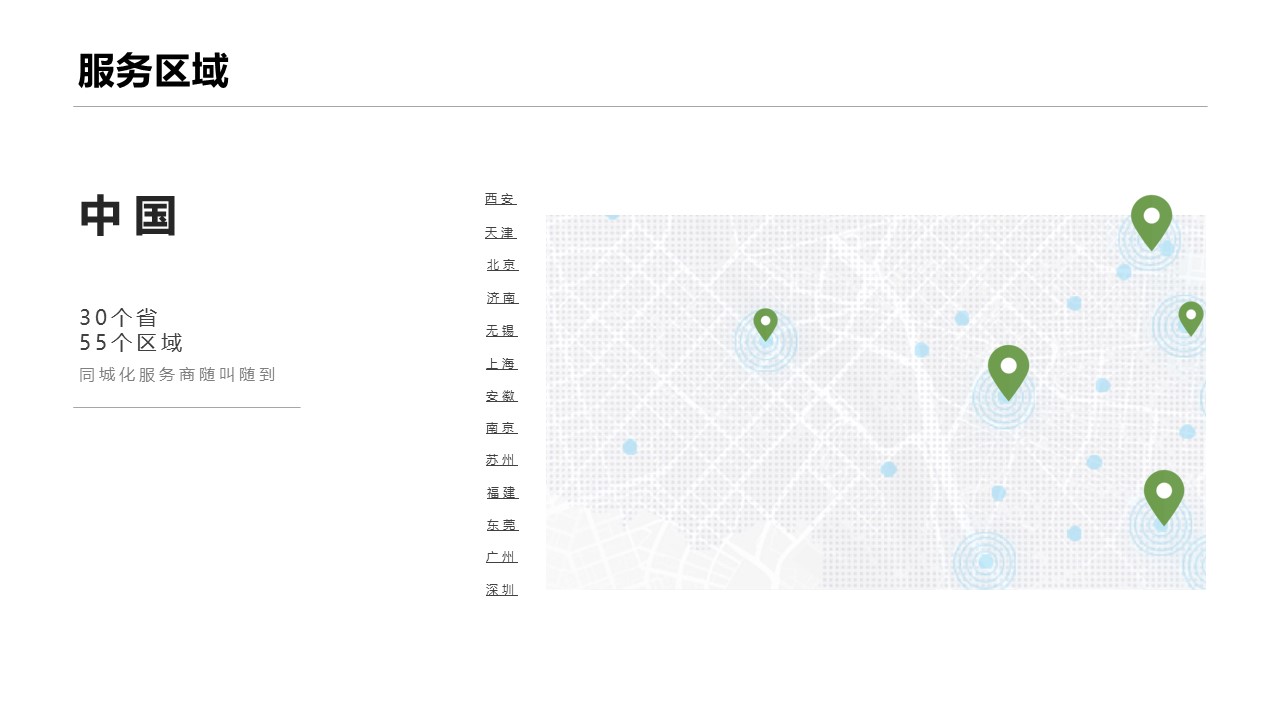
Task: Click the 福建 link
Action: (502, 493)
